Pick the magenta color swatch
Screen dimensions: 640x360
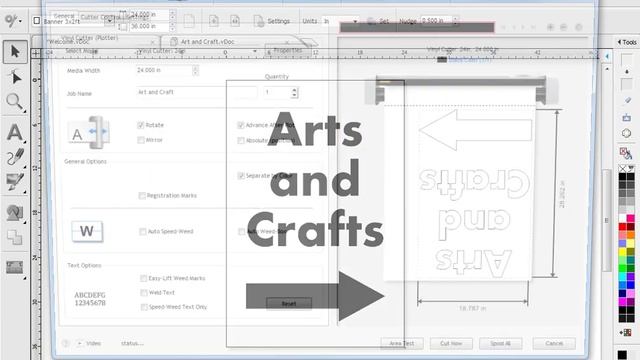pyautogui.click(x=622, y=301)
